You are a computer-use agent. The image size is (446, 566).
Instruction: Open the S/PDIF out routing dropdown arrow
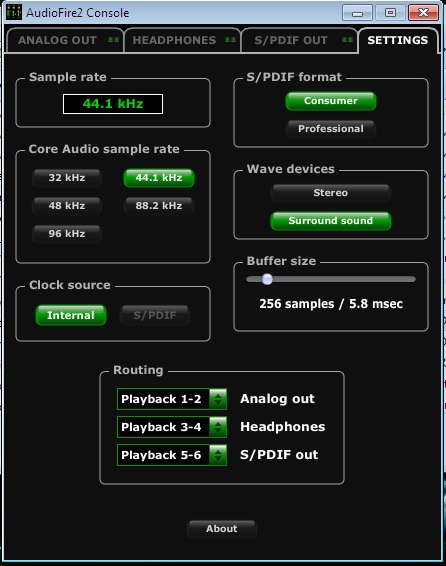(218, 455)
